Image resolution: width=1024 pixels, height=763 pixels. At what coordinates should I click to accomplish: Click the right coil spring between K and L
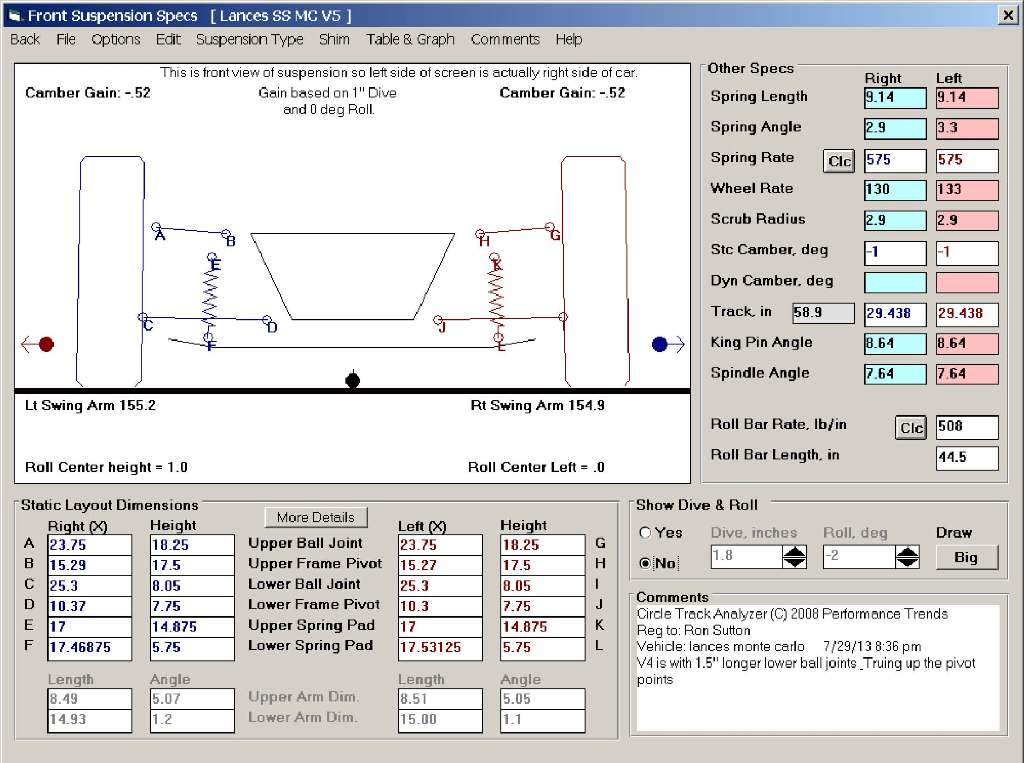[496, 296]
